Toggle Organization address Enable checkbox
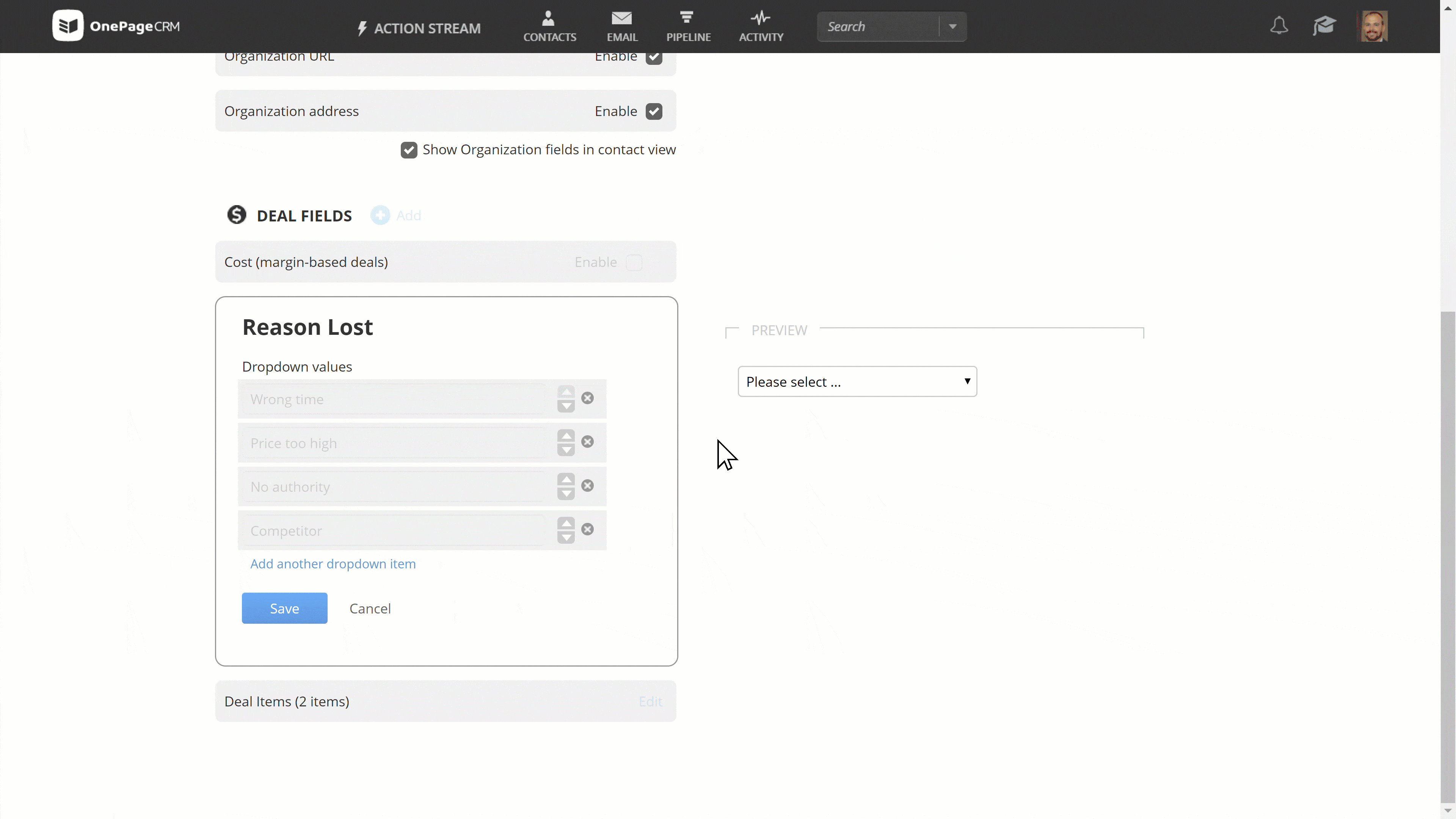The height and width of the screenshot is (819, 1456). pos(654,111)
